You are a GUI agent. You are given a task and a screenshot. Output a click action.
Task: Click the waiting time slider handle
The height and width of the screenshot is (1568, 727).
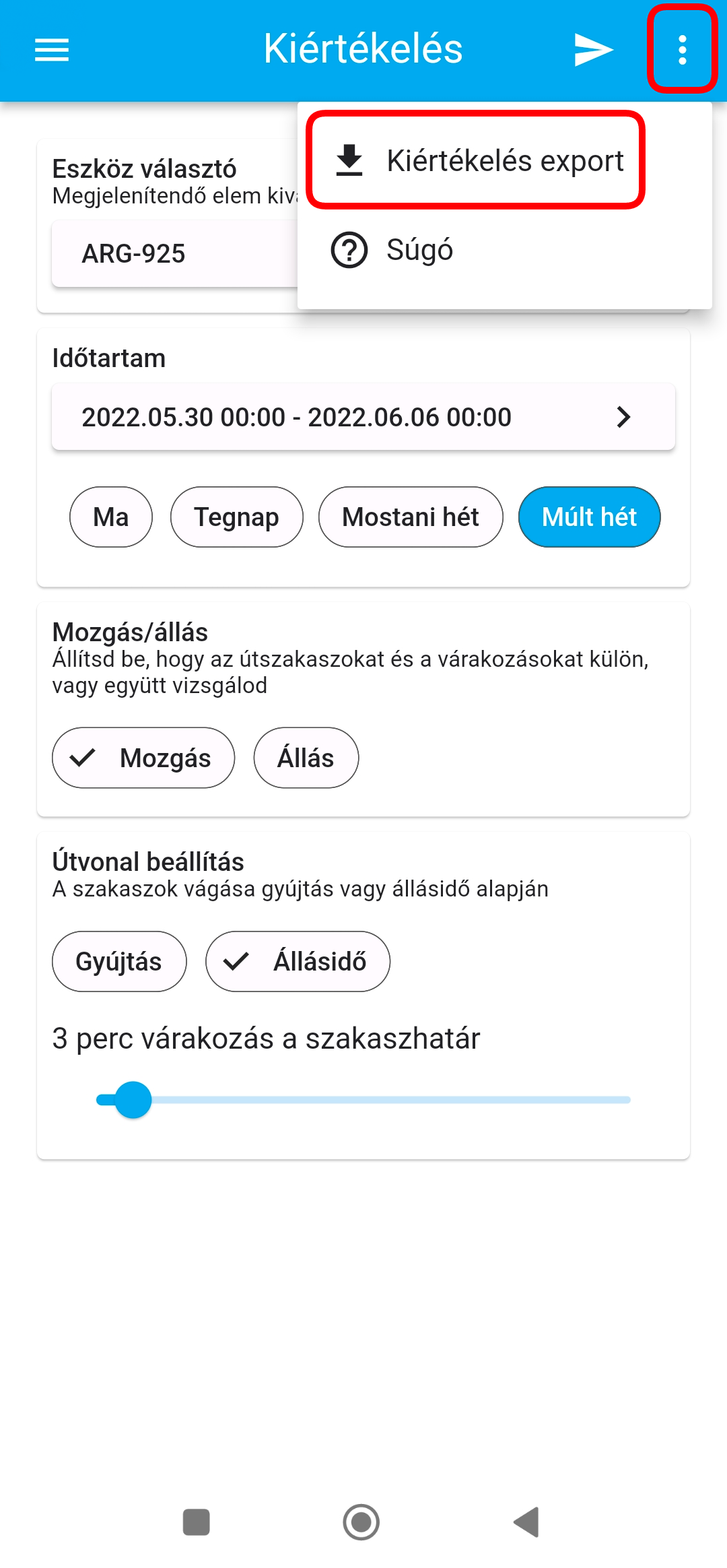(133, 1100)
